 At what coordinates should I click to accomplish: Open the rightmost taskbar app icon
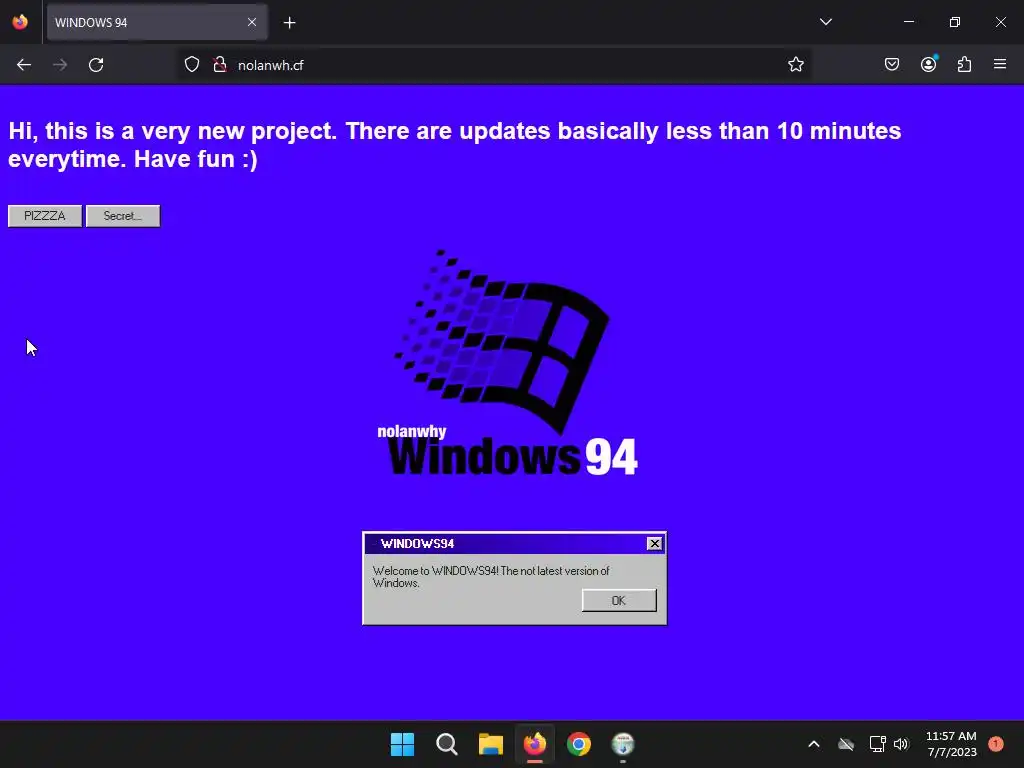[x=623, y=744]
